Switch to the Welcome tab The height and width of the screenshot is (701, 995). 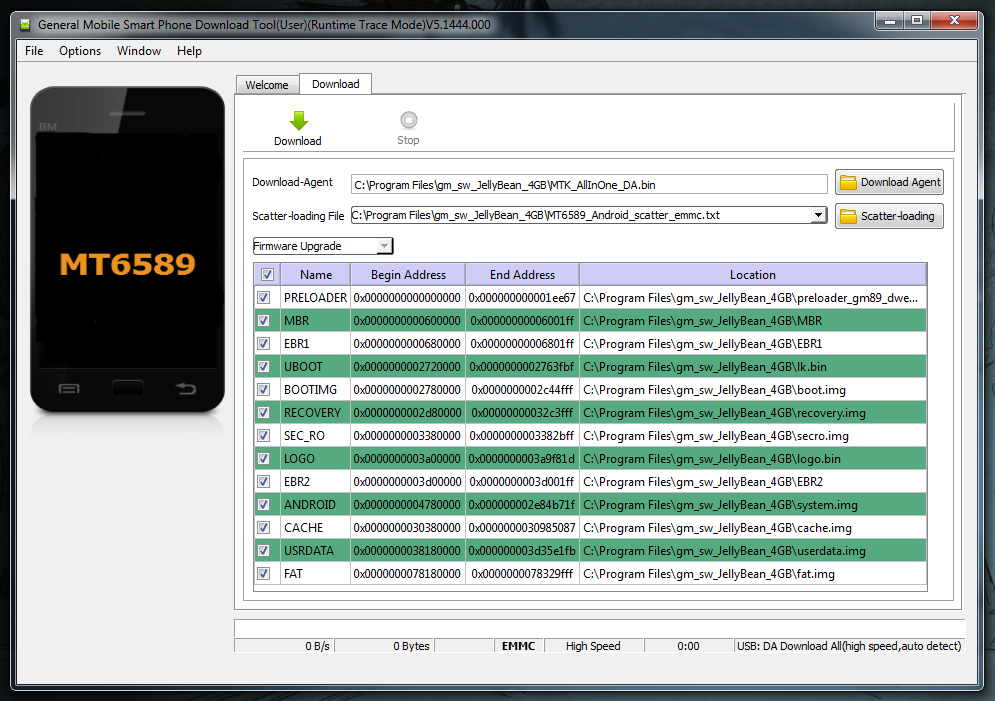coord(267,85)
